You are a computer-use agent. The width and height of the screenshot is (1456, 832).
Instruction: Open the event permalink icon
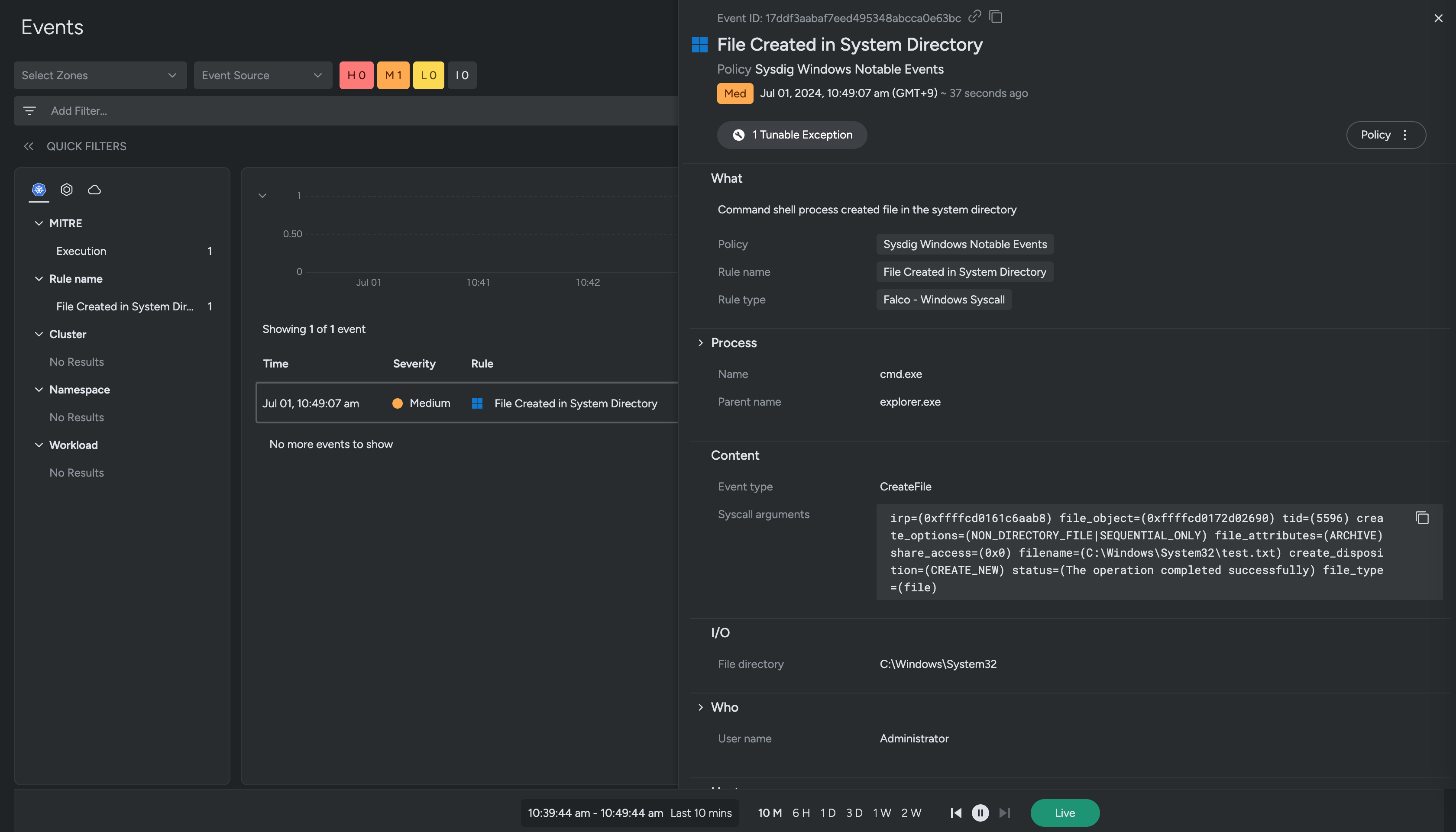[x=974, y=17]
